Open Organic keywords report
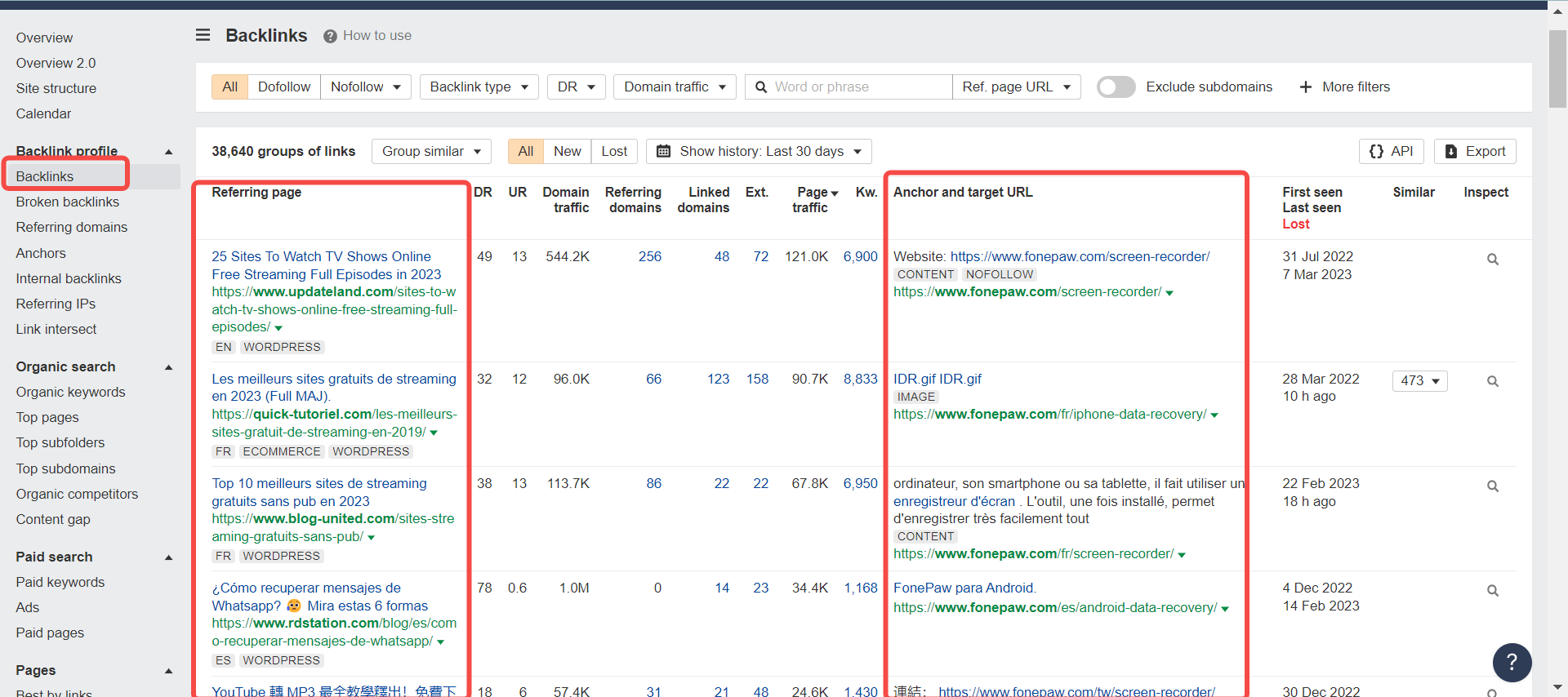Image resolution: width=1568 pixels, height=697 pixels. coord(70,392)
